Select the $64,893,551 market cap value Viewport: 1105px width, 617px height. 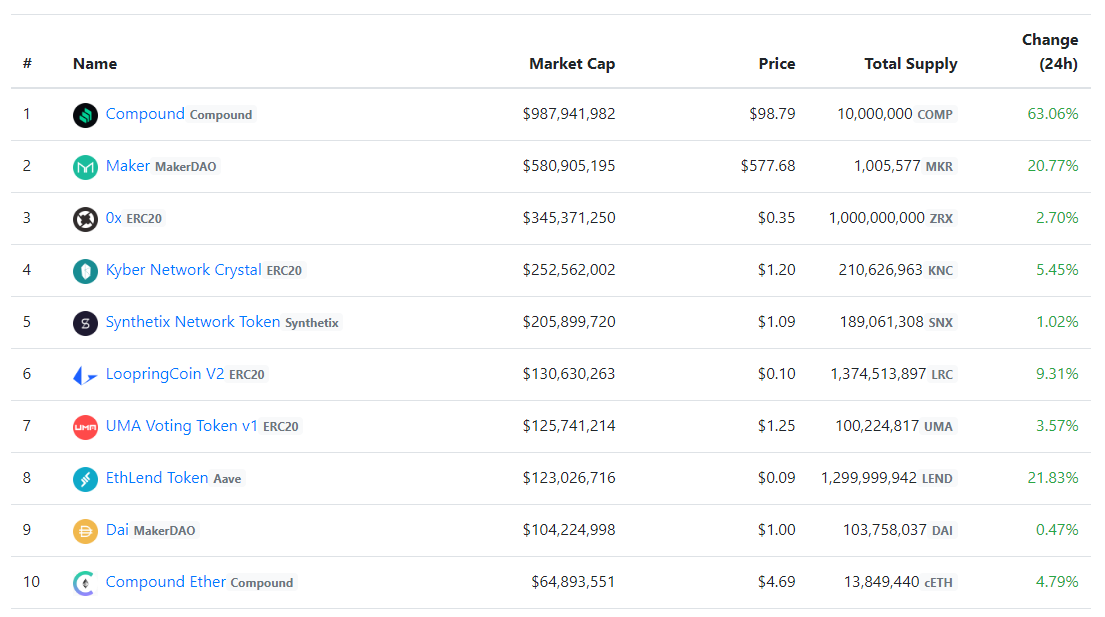(x=573, y=582)
